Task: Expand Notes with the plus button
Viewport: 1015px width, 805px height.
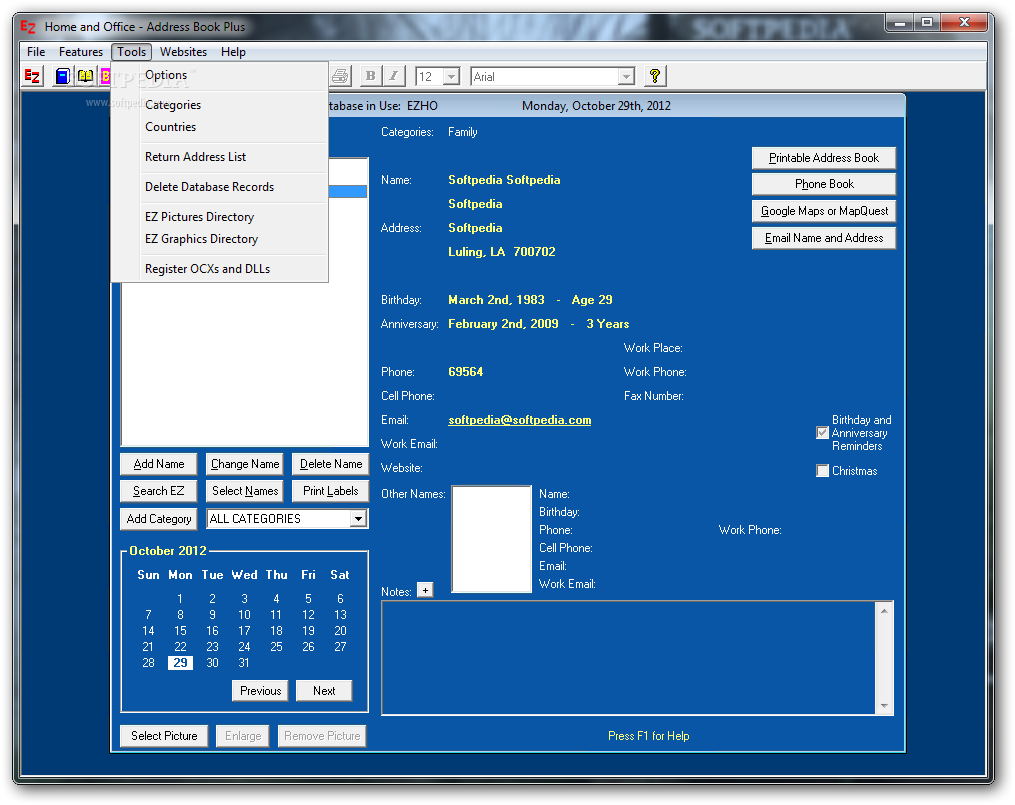Action: [425, 590]
